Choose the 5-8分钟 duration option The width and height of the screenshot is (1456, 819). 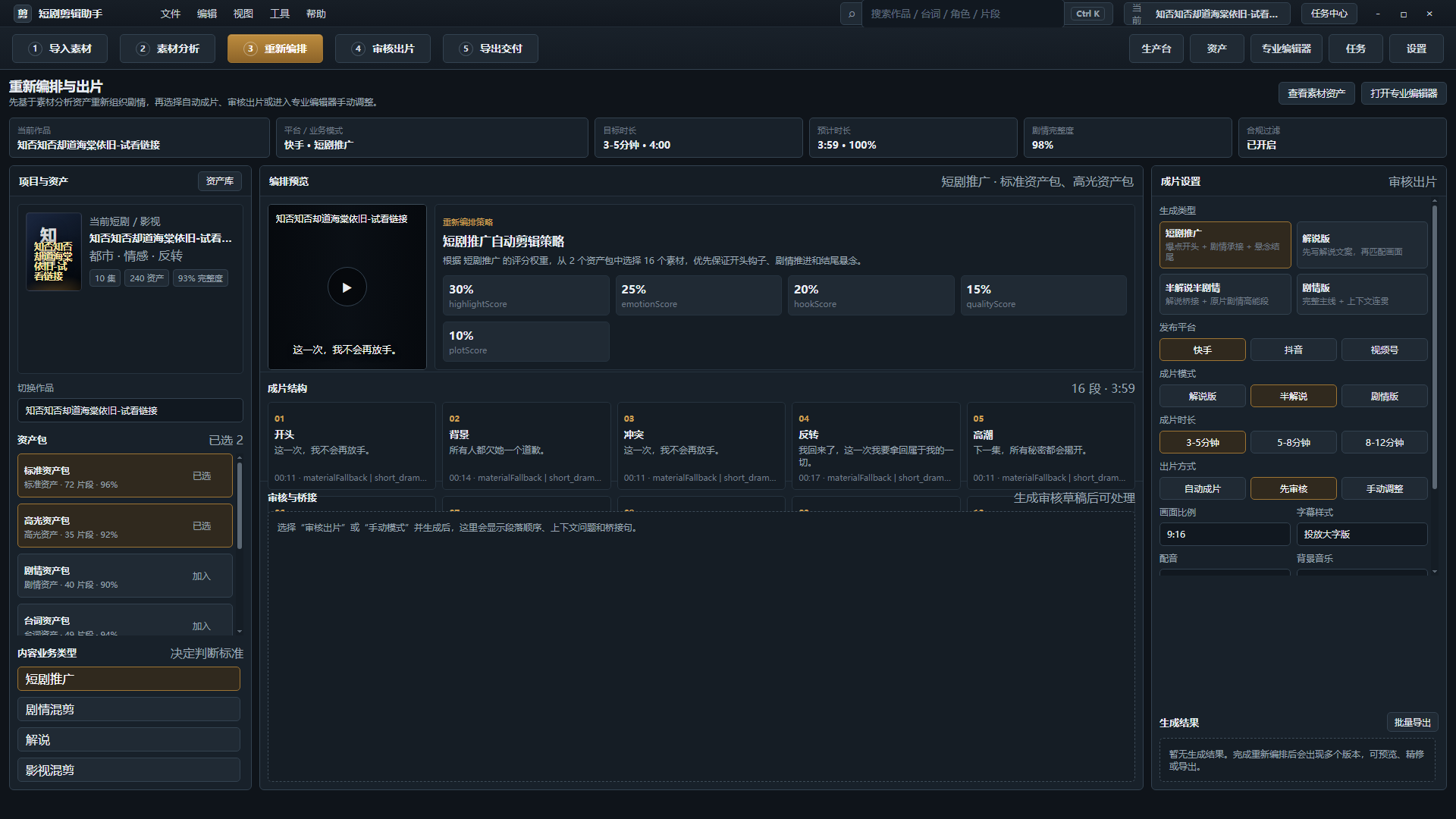(1293, 442)
